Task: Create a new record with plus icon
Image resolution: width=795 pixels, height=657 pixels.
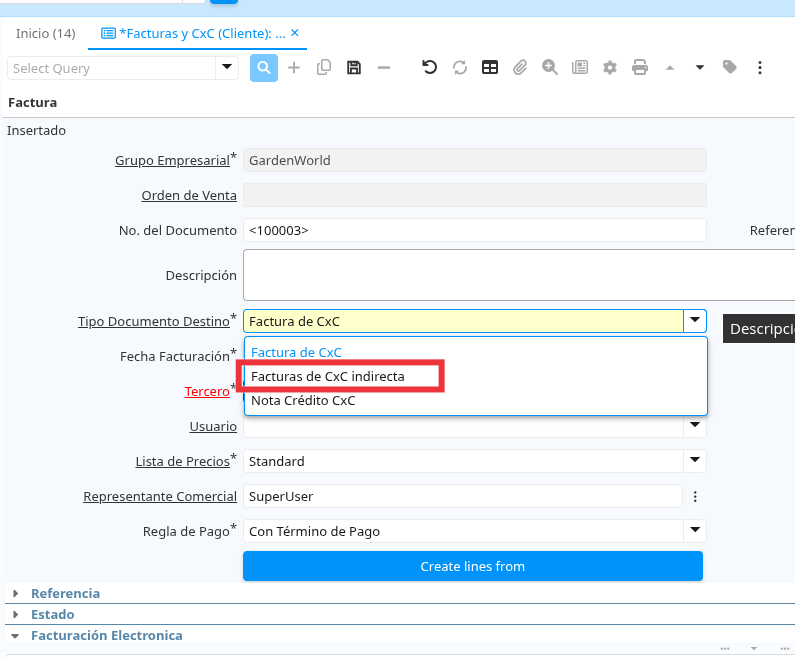Action: [294, 67]
